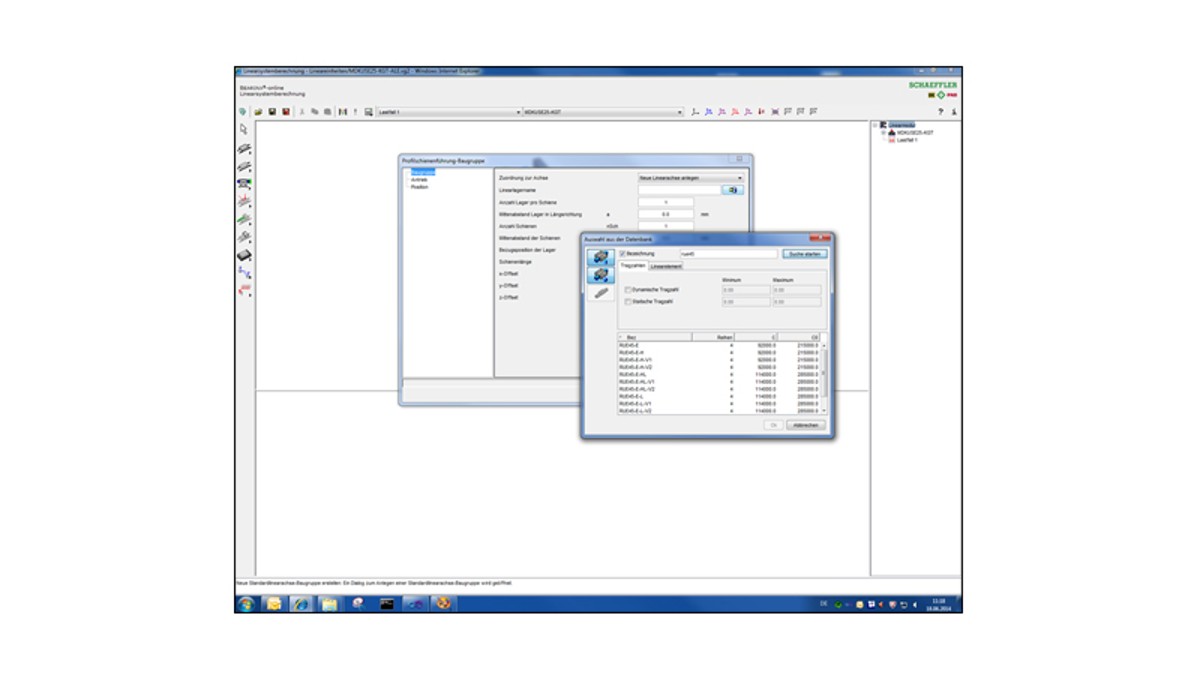1200x675 pixels.
Task: Click the open folder icon in toolbar
Action: [258, 112]
